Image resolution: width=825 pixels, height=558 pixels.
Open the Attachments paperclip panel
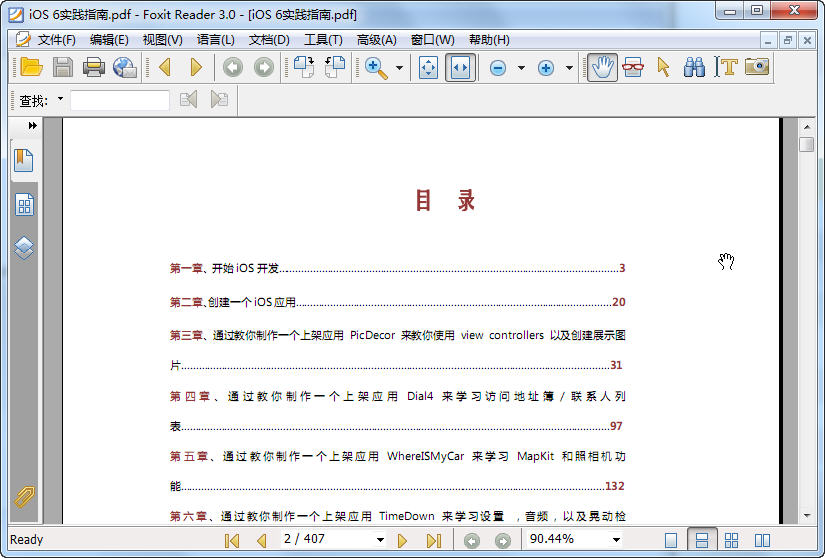click(x=24, y=496)
